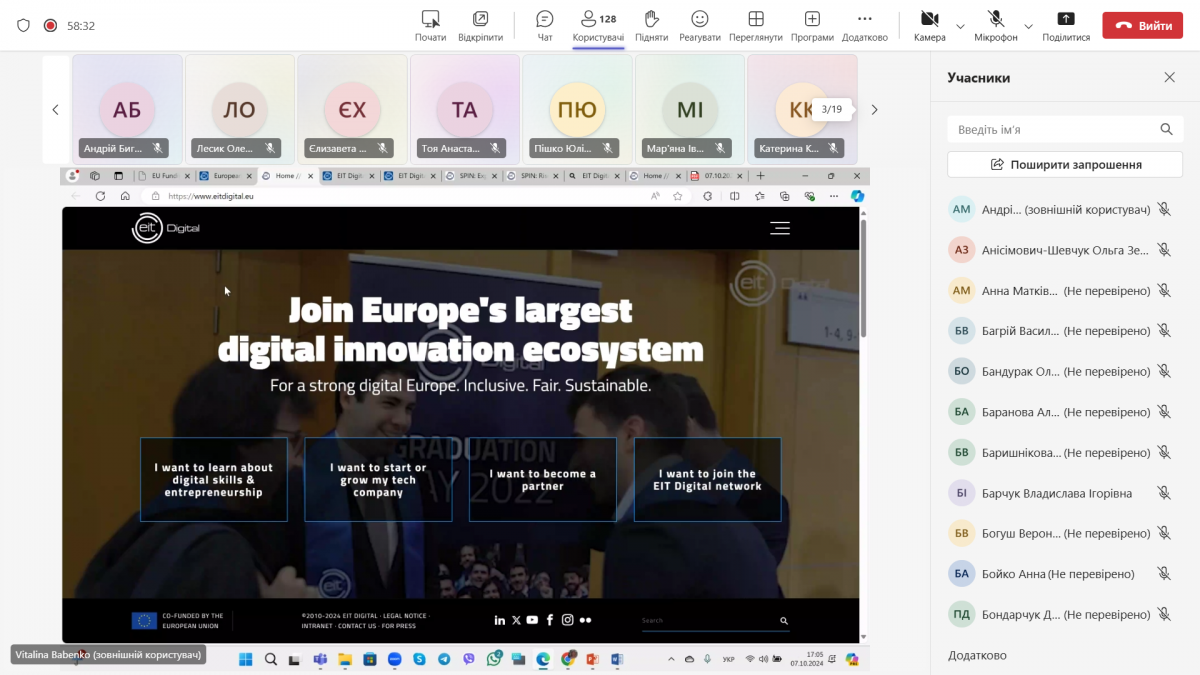This screenshot has height=675, width=1200.
Task: Toggle the Camera (Камера) on
Action: pos(928,26)
